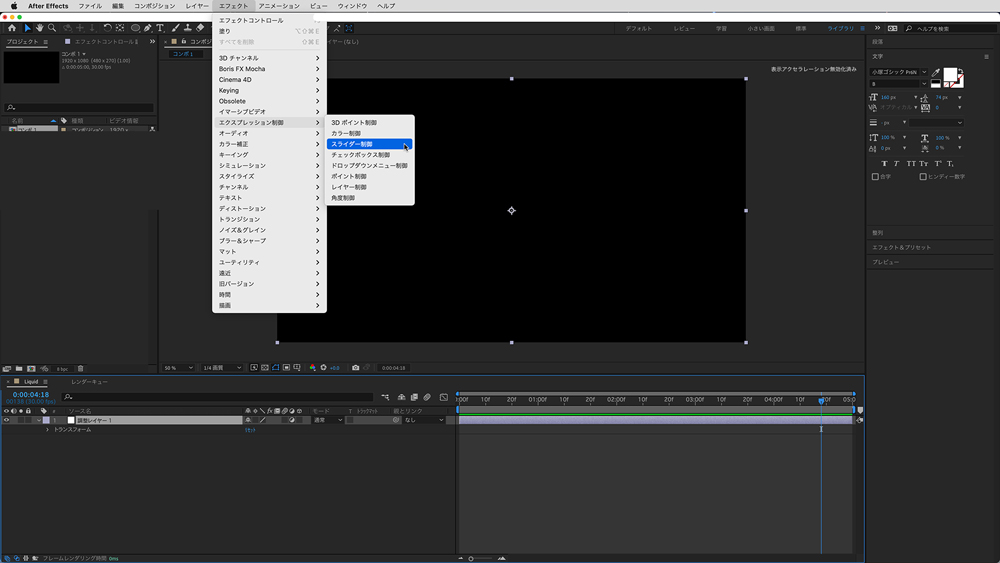Switch to the レンダーキュー tab
Image resolution: width=1000 pixels, height=563 pixels.
tap(89, 382)
